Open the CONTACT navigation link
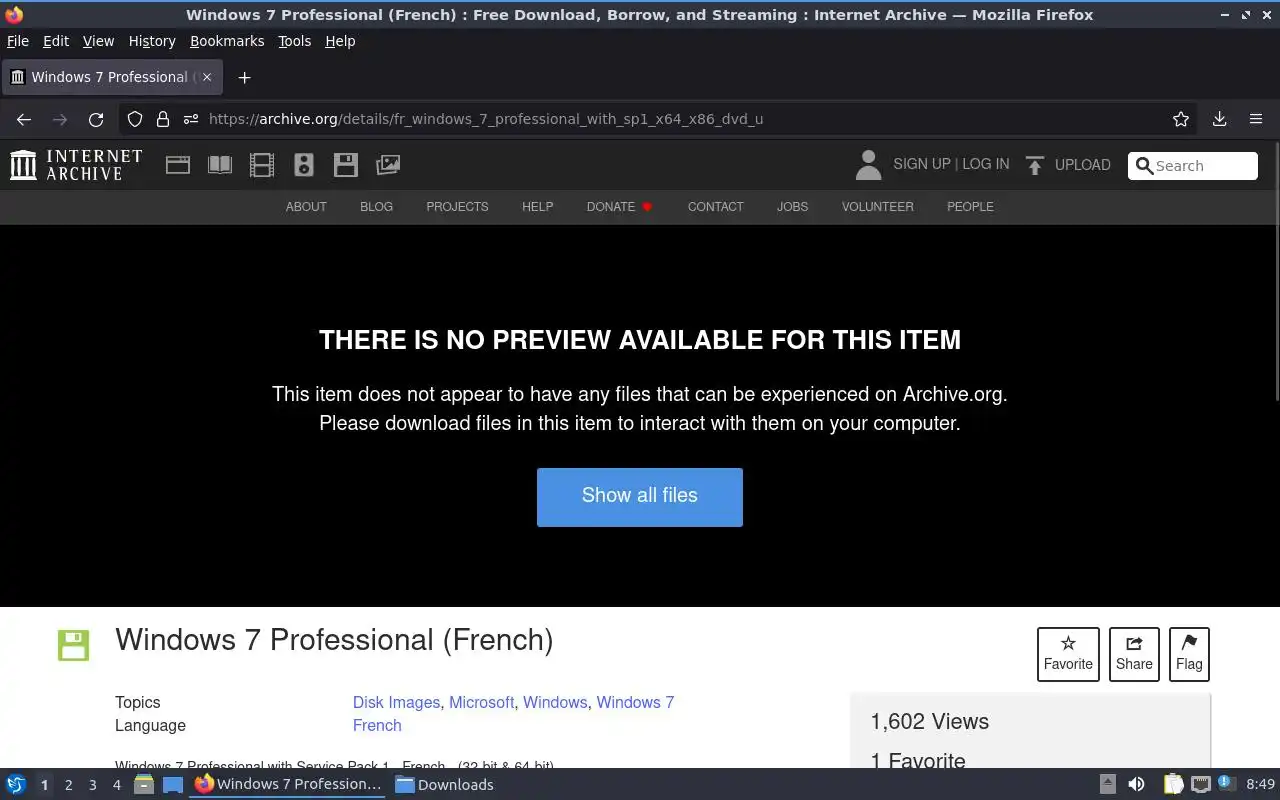The height and width of the screenshot is (800, 1280). [715, 207]
